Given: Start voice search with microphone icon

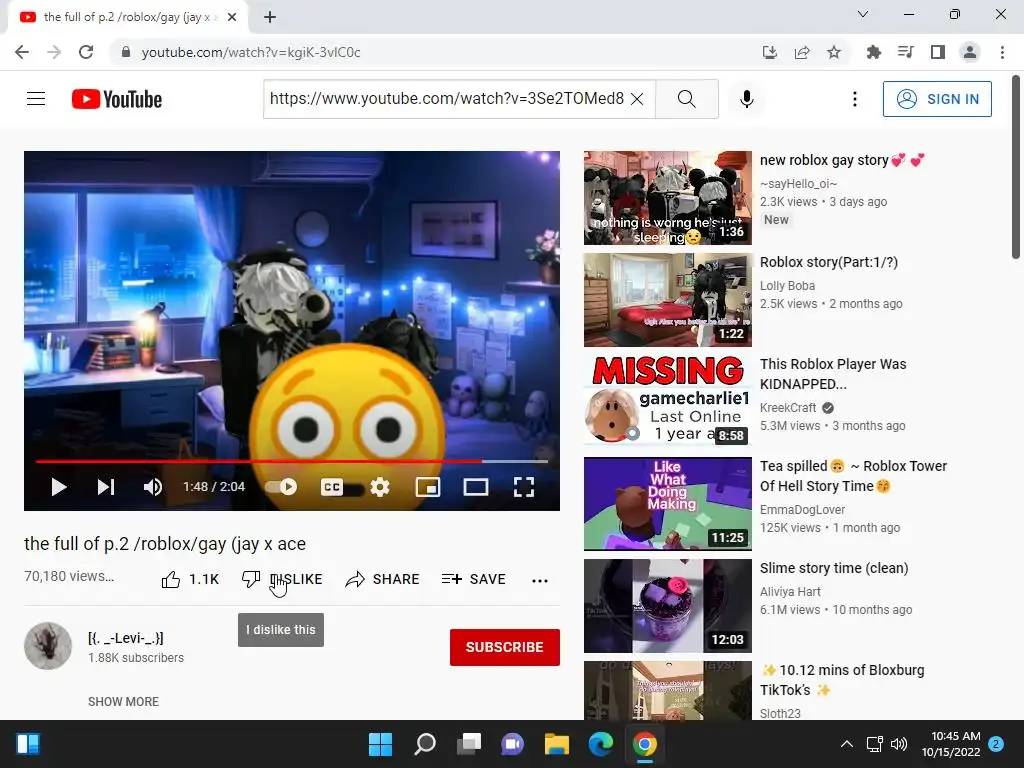Looking at the screenshot, I should (747, 99).
